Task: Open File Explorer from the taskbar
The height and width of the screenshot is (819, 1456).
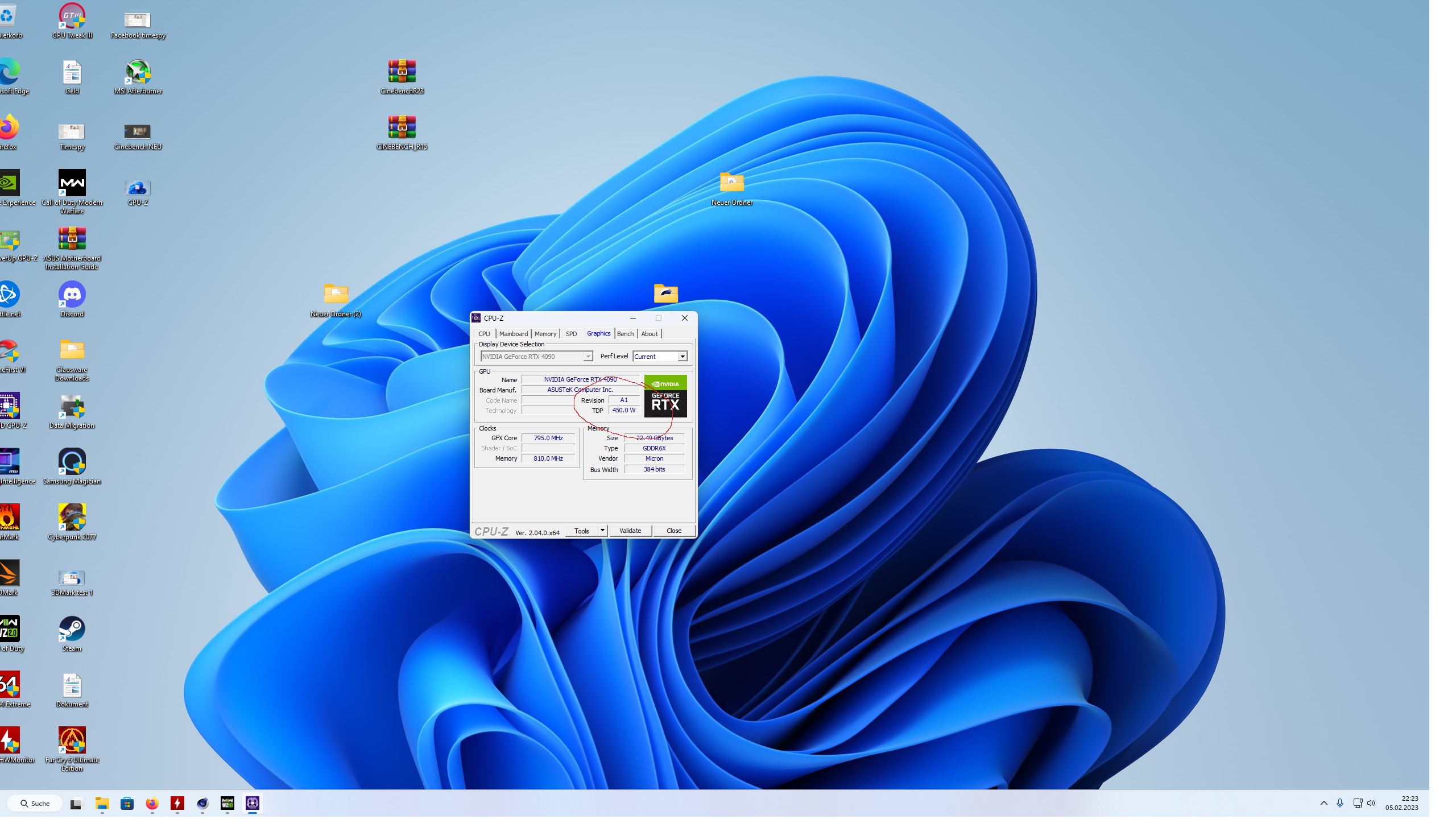Action: 102,803
